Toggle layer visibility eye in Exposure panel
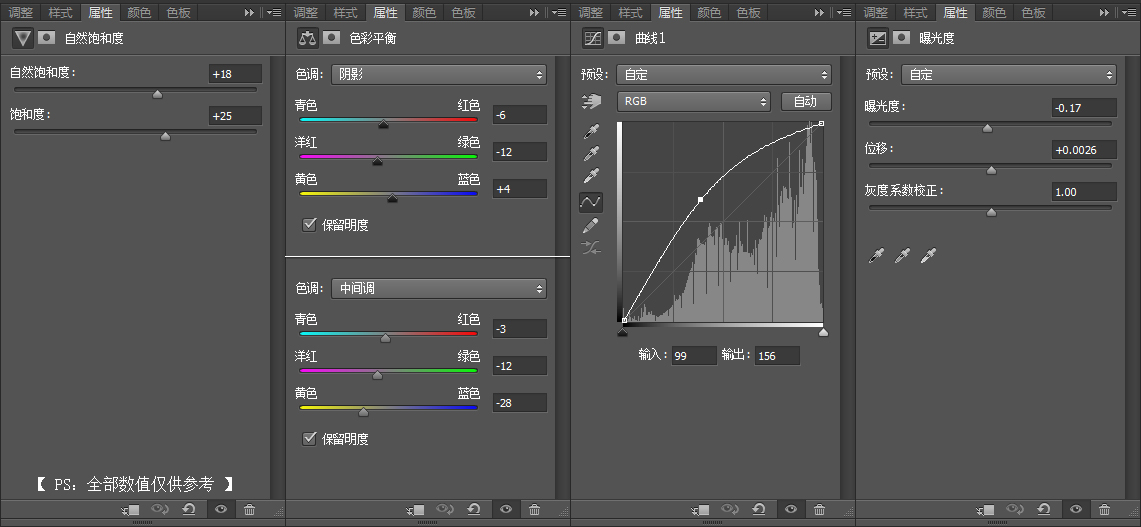Screen dimensions: 1141x527 [1076, 510]
